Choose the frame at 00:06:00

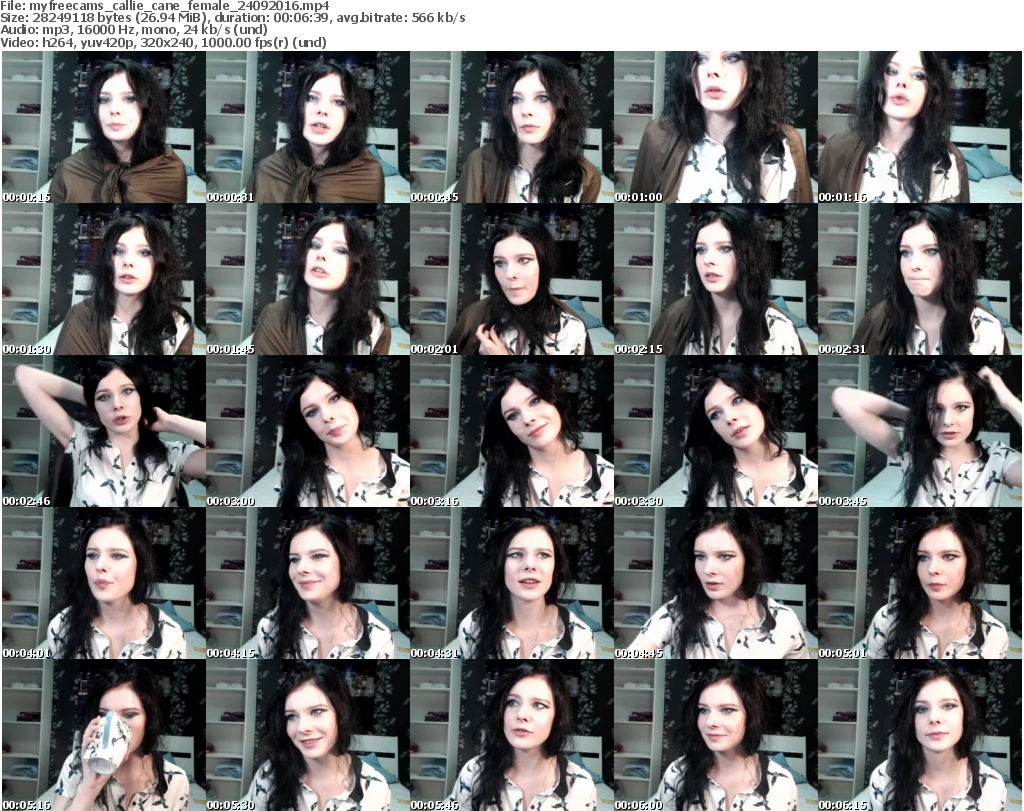point(715,735)
